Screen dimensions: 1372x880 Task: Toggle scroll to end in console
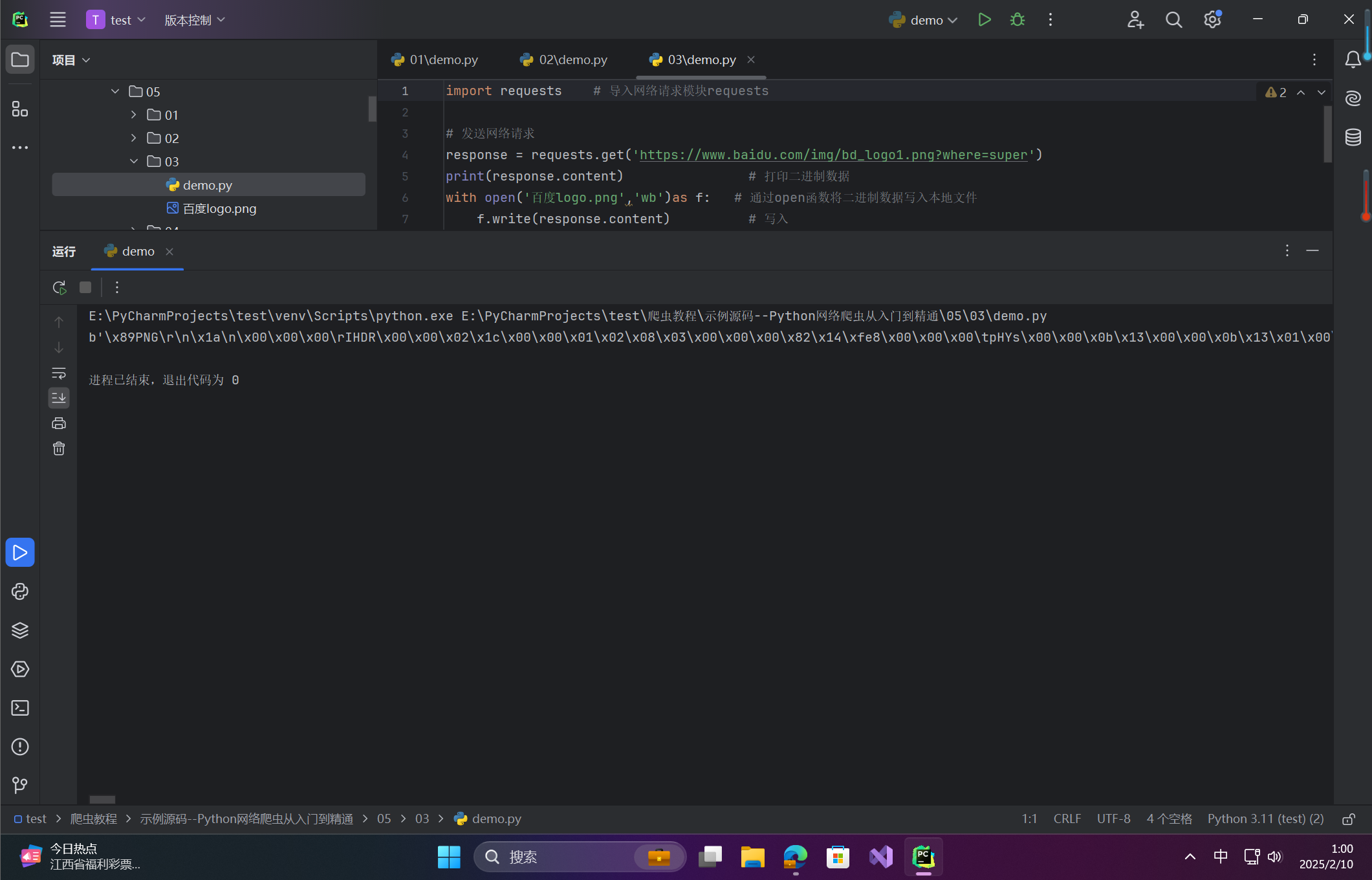(59, 398)
